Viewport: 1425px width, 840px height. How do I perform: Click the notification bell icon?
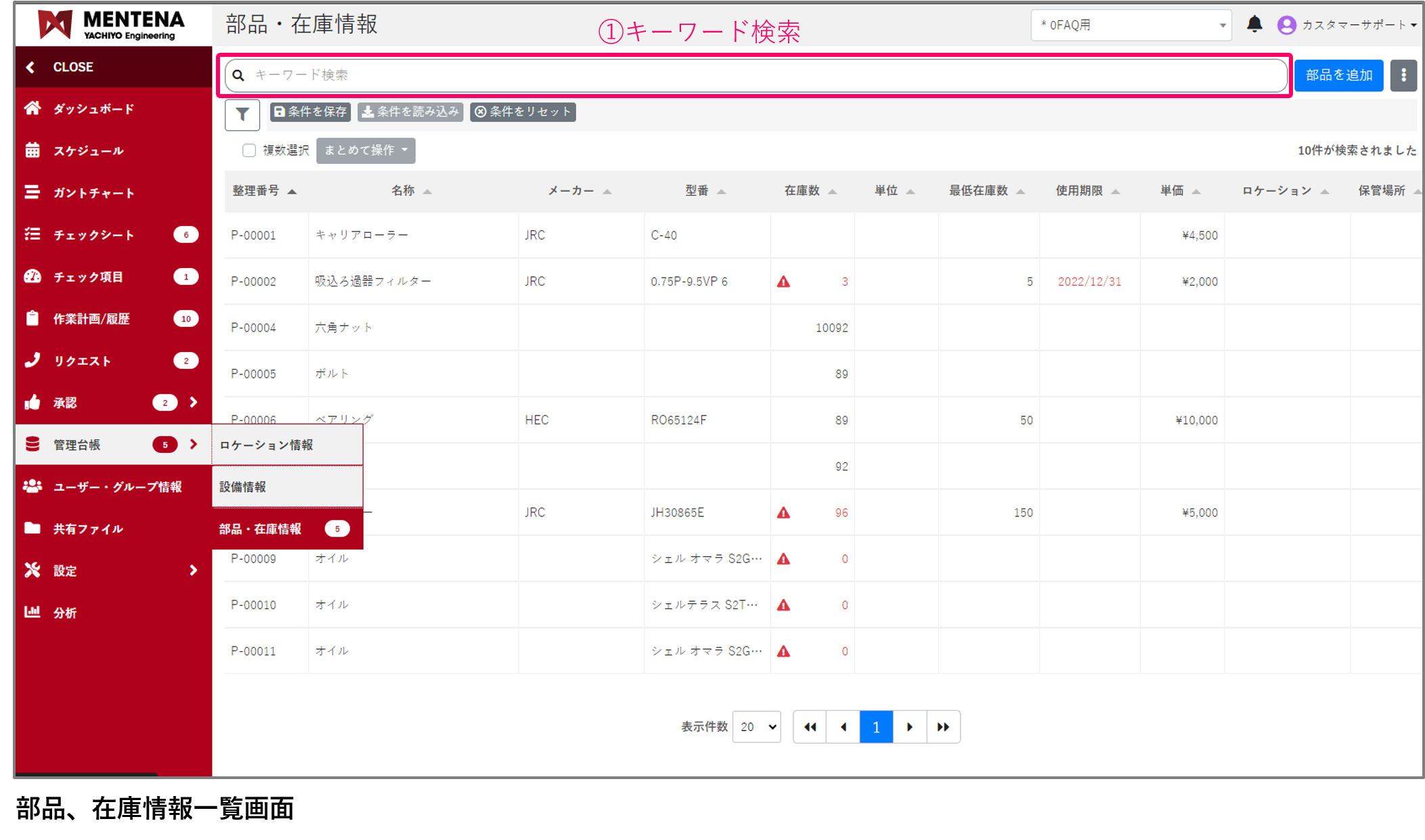point(1254,24)
